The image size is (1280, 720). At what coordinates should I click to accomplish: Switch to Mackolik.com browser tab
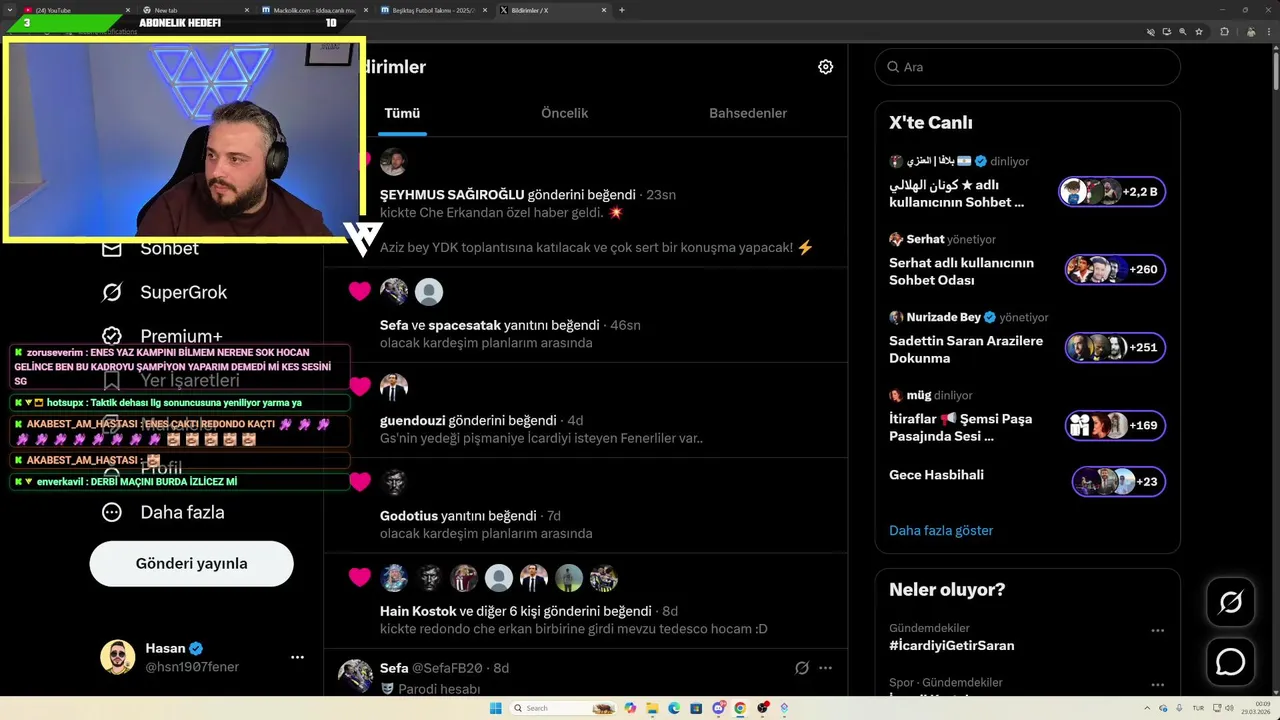coord(313,10)
